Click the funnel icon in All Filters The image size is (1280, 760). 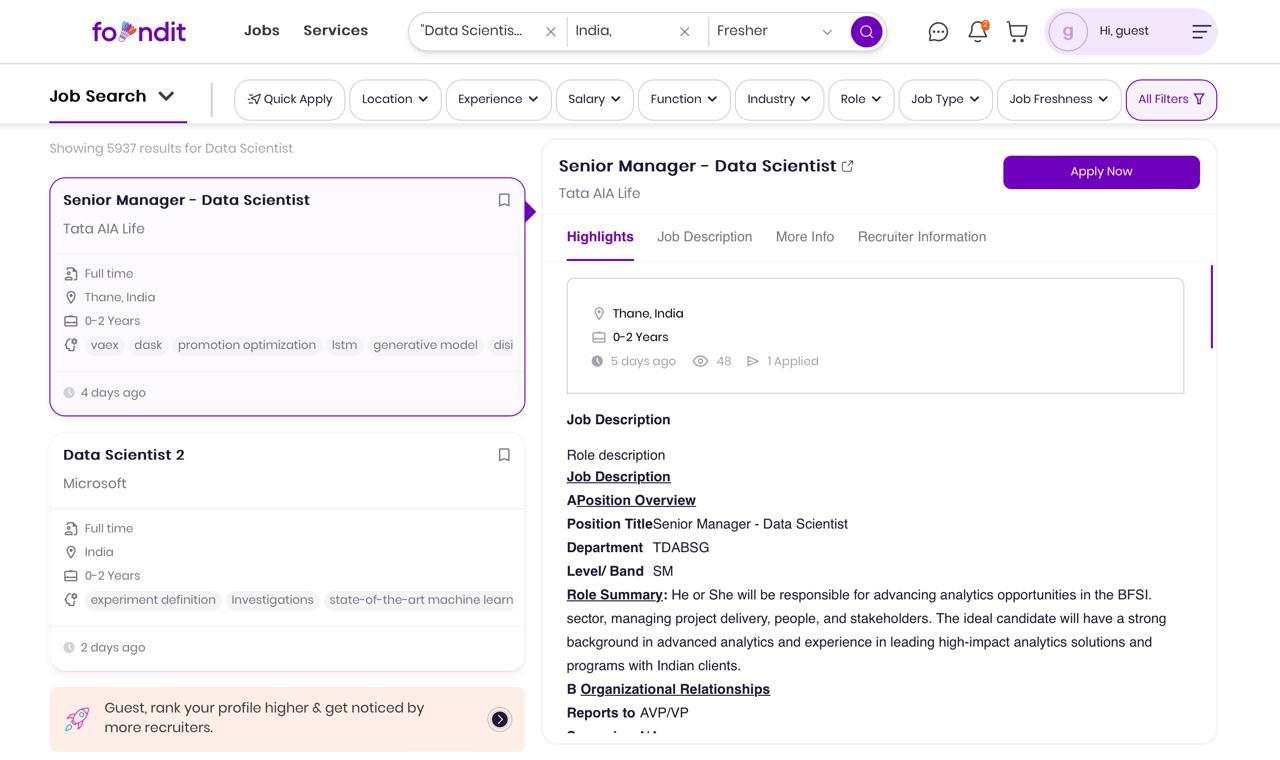[1199, 99]
